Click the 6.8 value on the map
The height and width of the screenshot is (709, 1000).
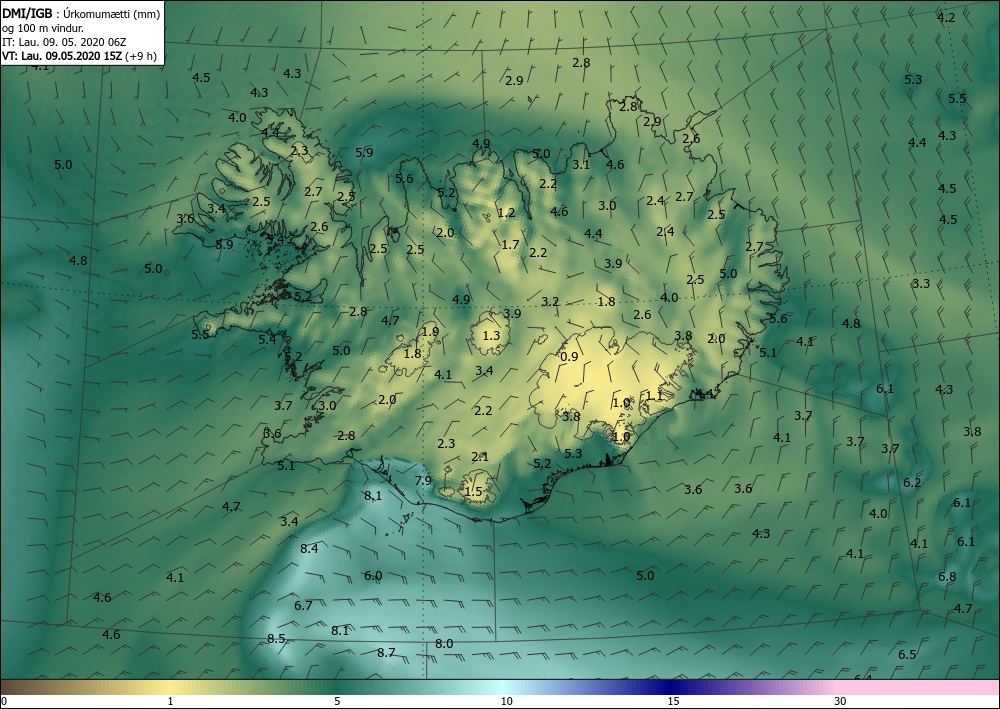click(x=947, y=577)
